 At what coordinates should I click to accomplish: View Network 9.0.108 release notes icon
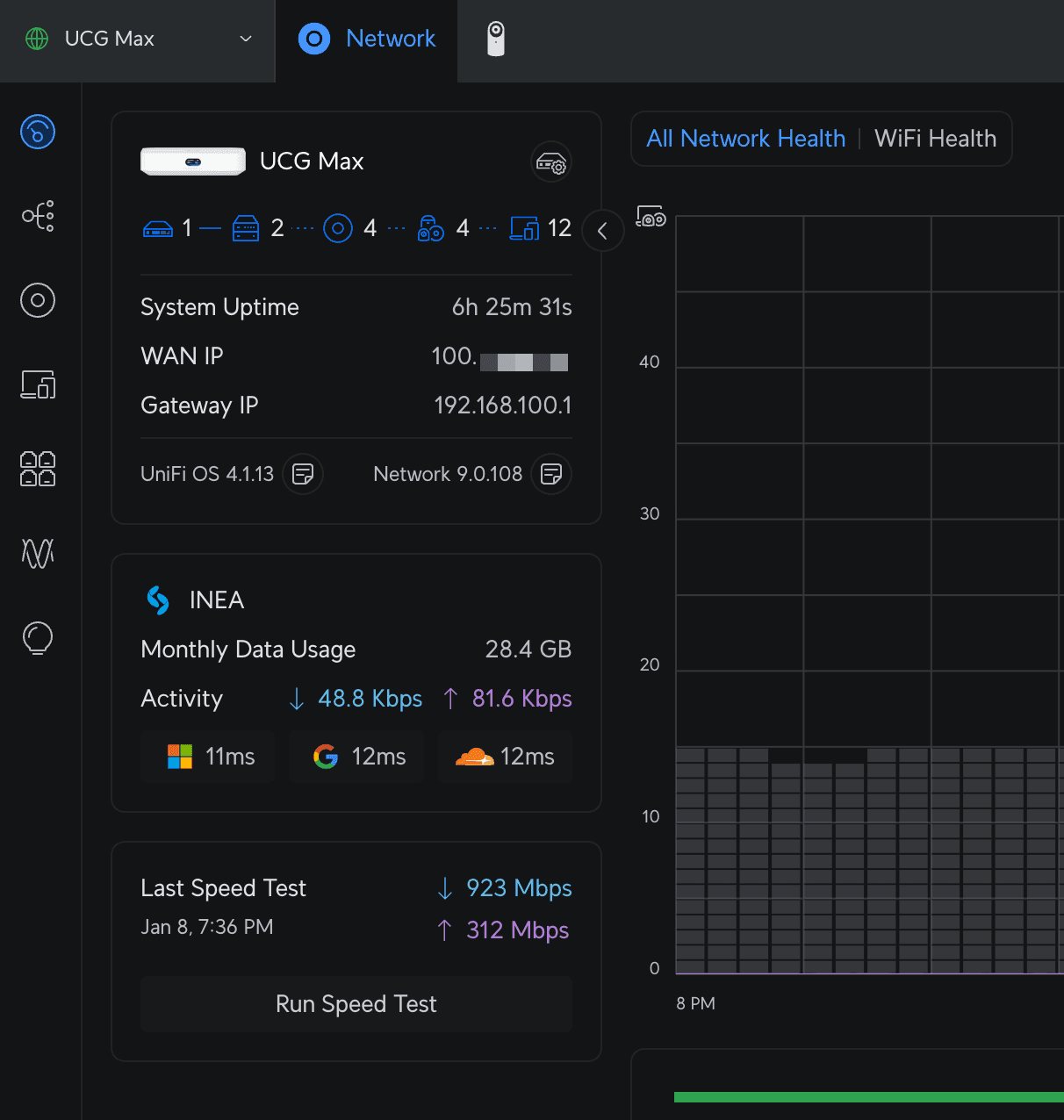pyautogui.click(x=551, y=474)
